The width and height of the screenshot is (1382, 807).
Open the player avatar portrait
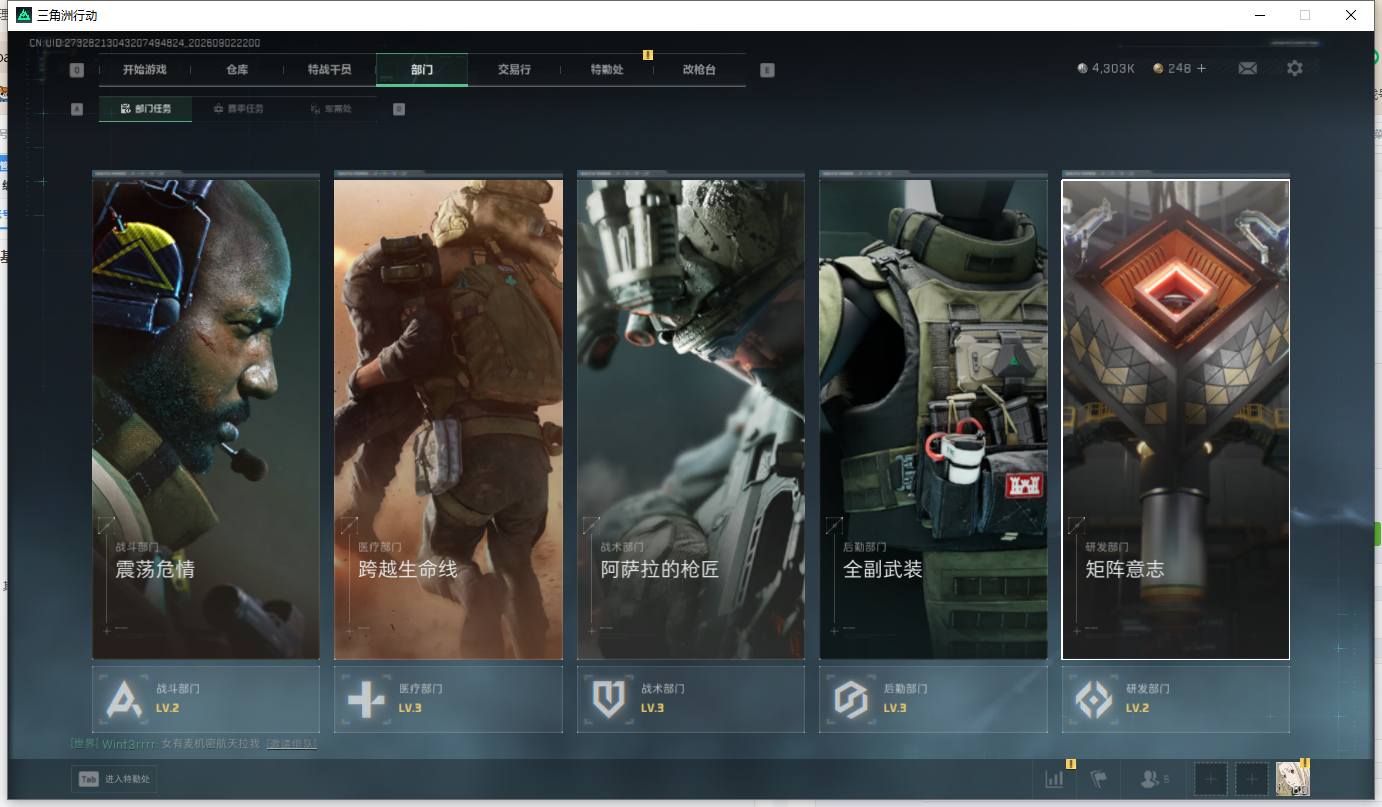(1293, 778)
